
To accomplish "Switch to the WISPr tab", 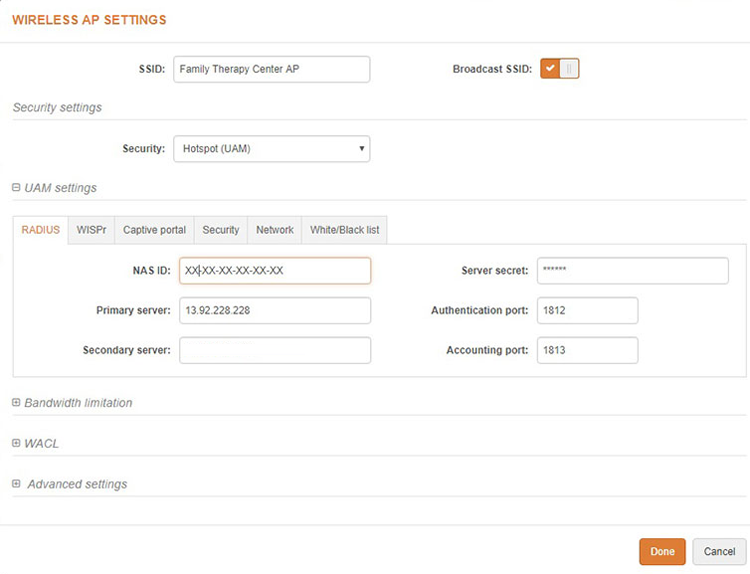I will pos(92,230).
